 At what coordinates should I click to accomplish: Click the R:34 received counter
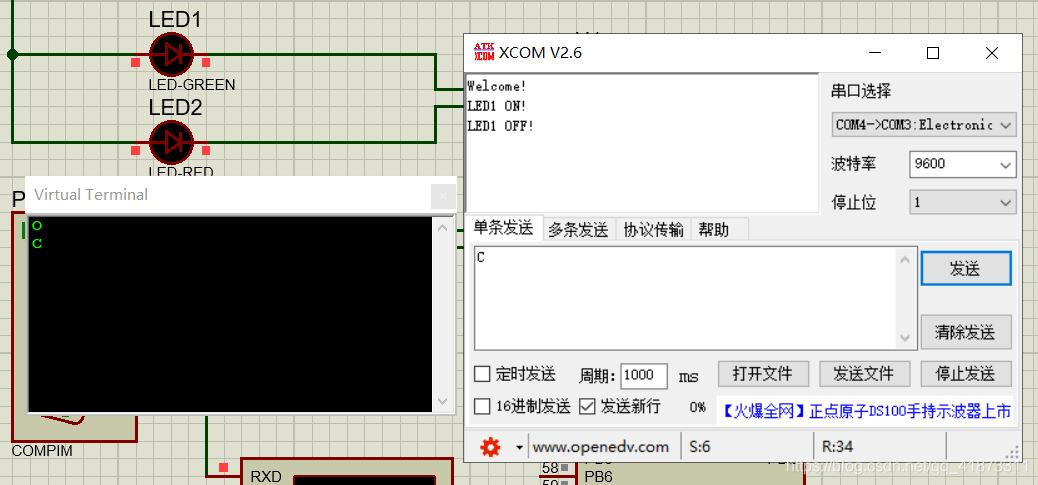point(836,447)
